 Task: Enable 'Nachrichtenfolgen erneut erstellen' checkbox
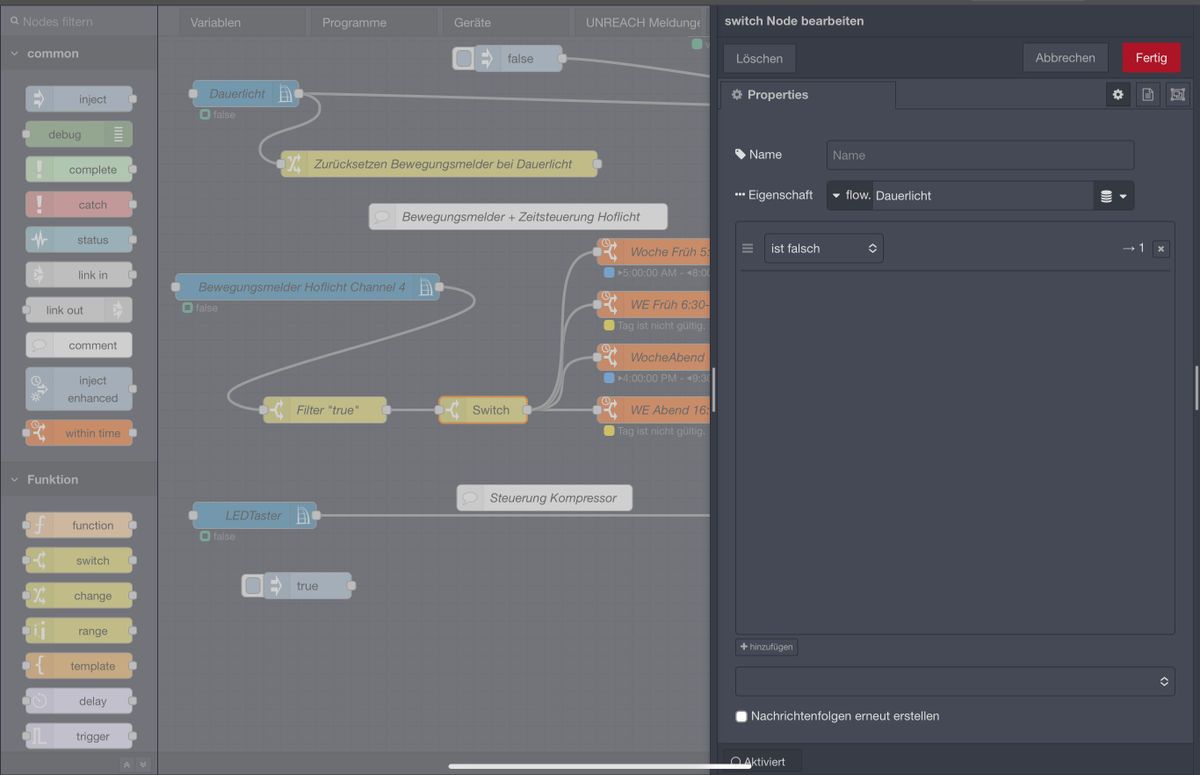[741, 716]
